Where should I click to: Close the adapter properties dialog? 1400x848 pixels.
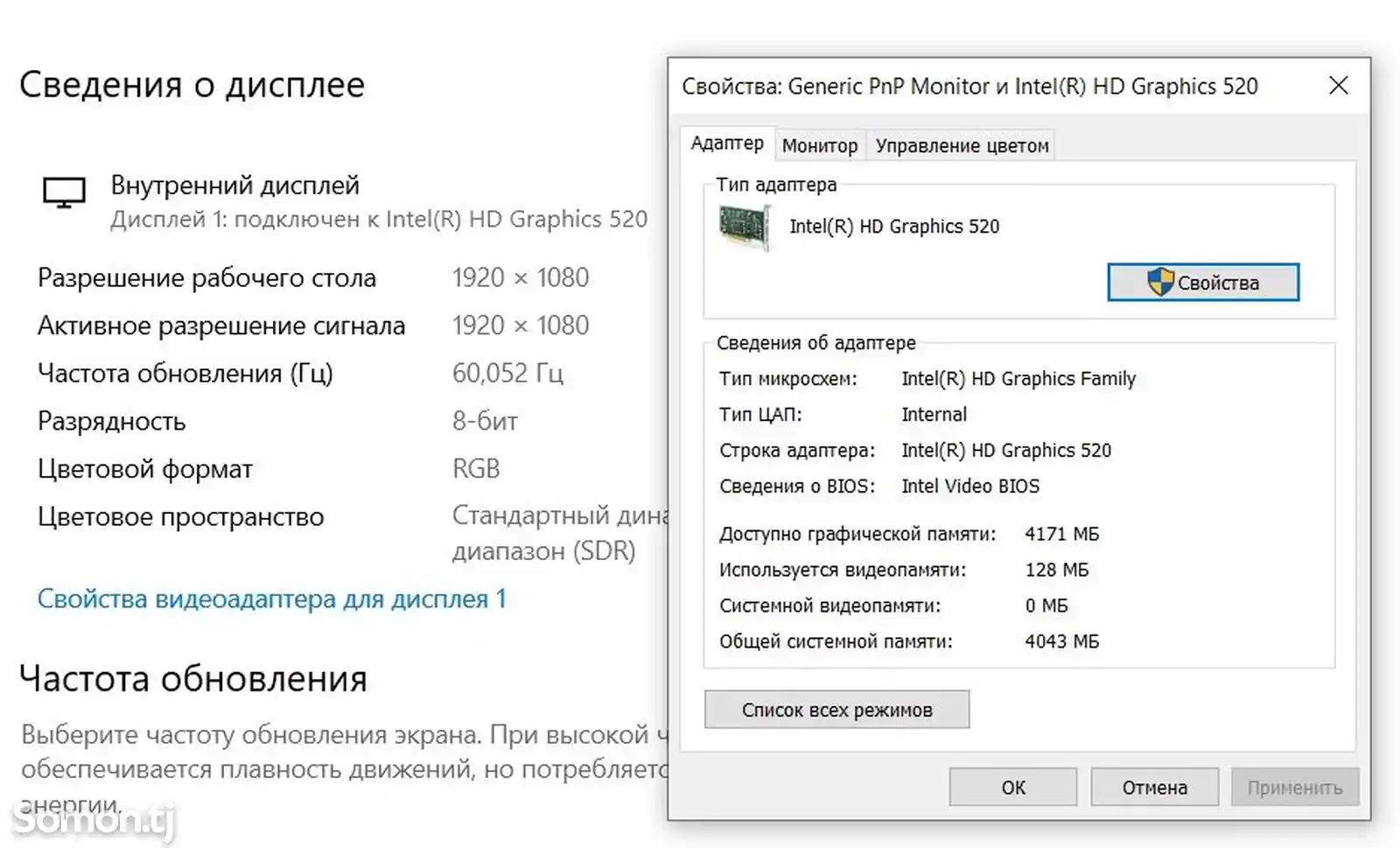(x=1338, y=86)
